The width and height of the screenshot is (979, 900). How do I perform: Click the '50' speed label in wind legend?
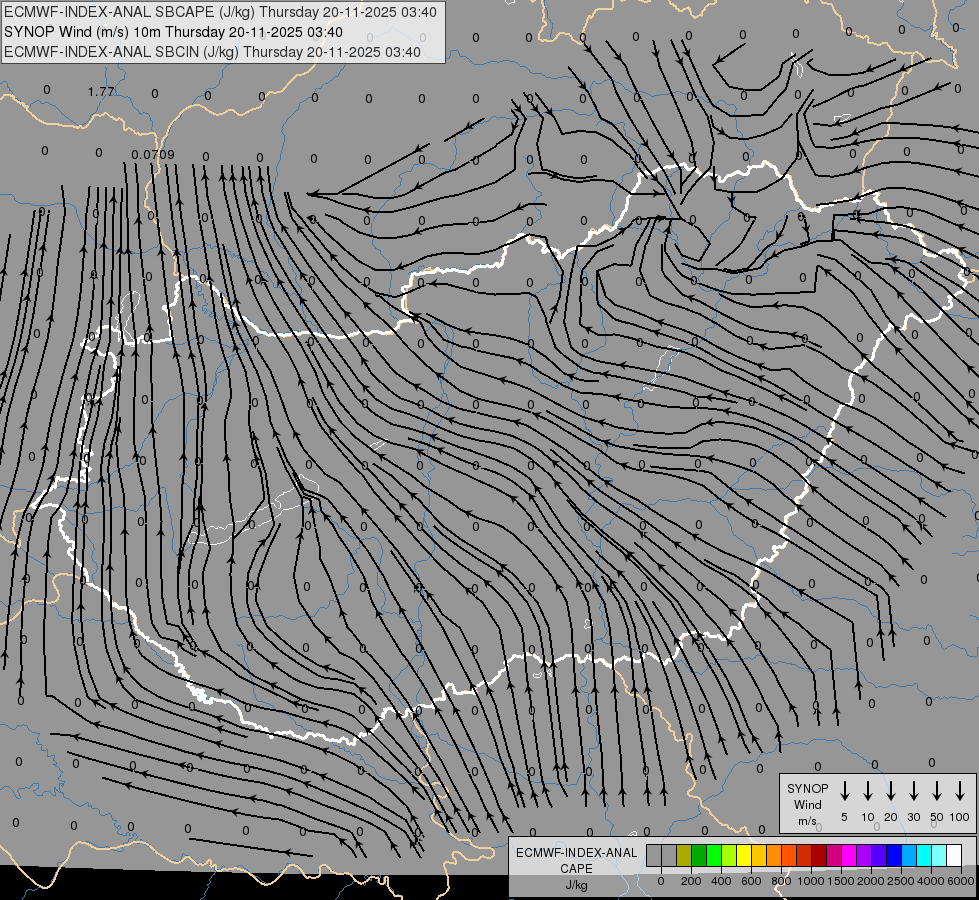tap(937, 817)
